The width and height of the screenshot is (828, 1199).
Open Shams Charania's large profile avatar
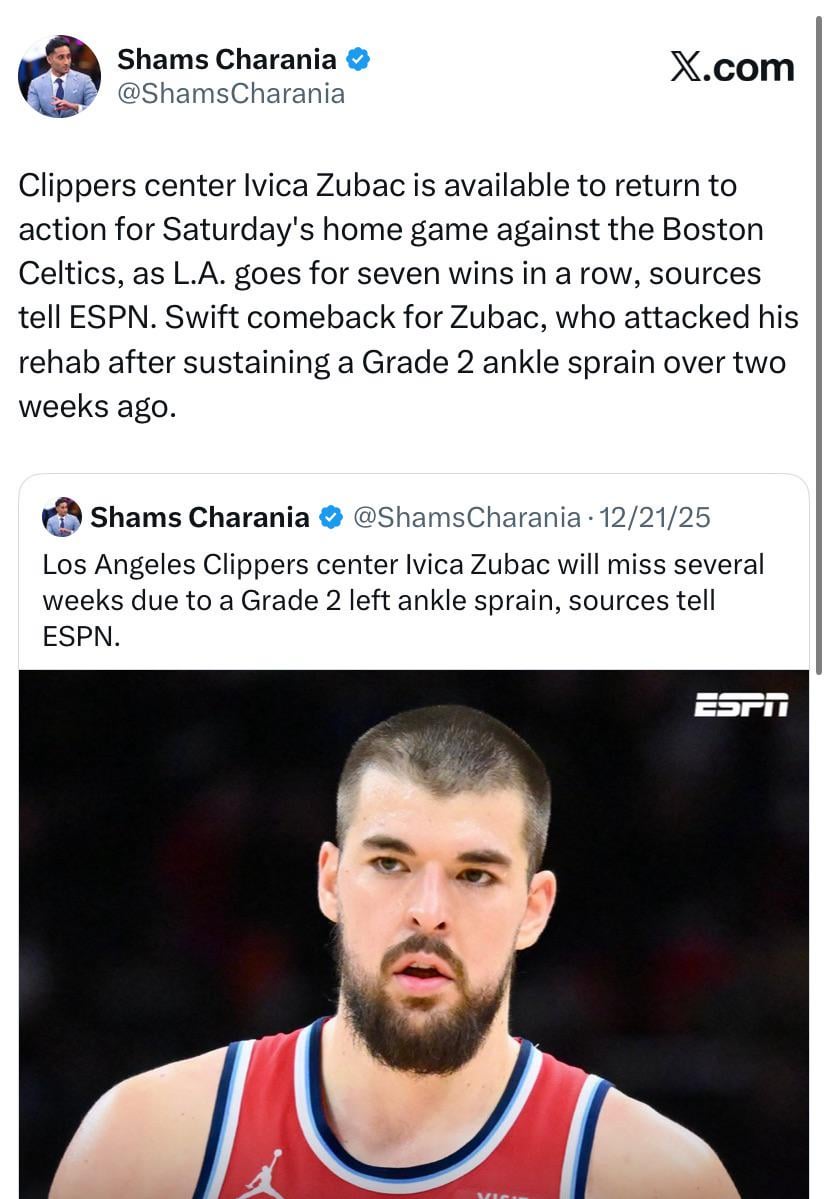pyautogui.click(x=59, y=76)
